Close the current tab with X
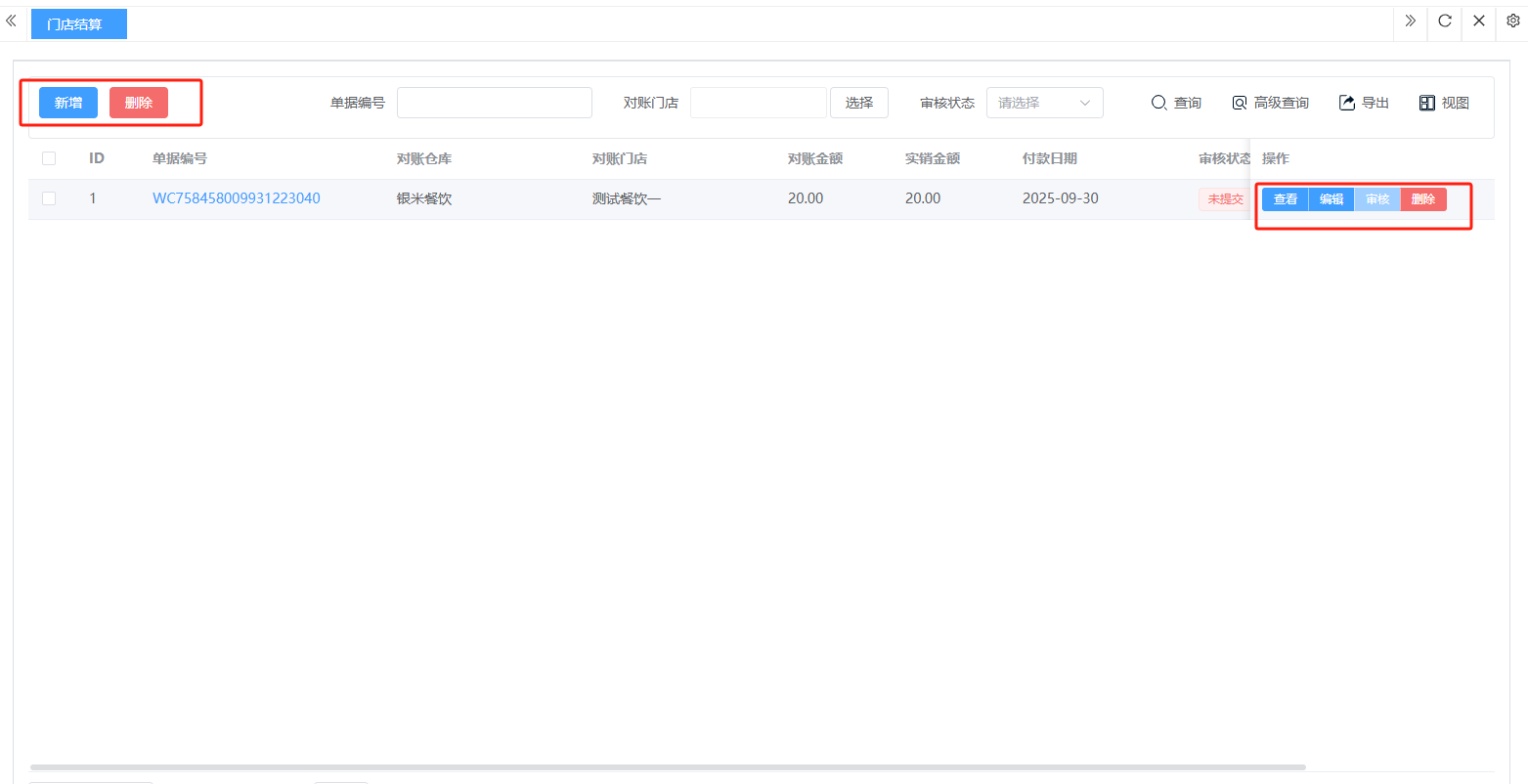Viewport: 1528px width, 784px height. 1478,21
